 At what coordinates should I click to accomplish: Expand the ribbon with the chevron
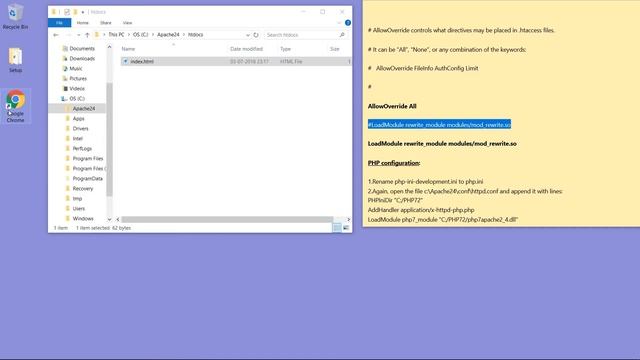coord(339,23)
